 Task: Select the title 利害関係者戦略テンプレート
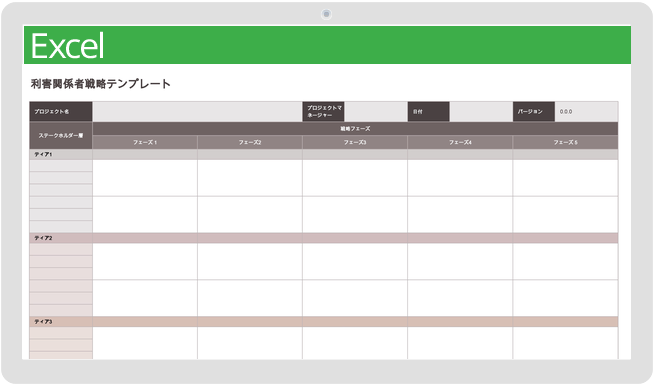tap(101, 84)
